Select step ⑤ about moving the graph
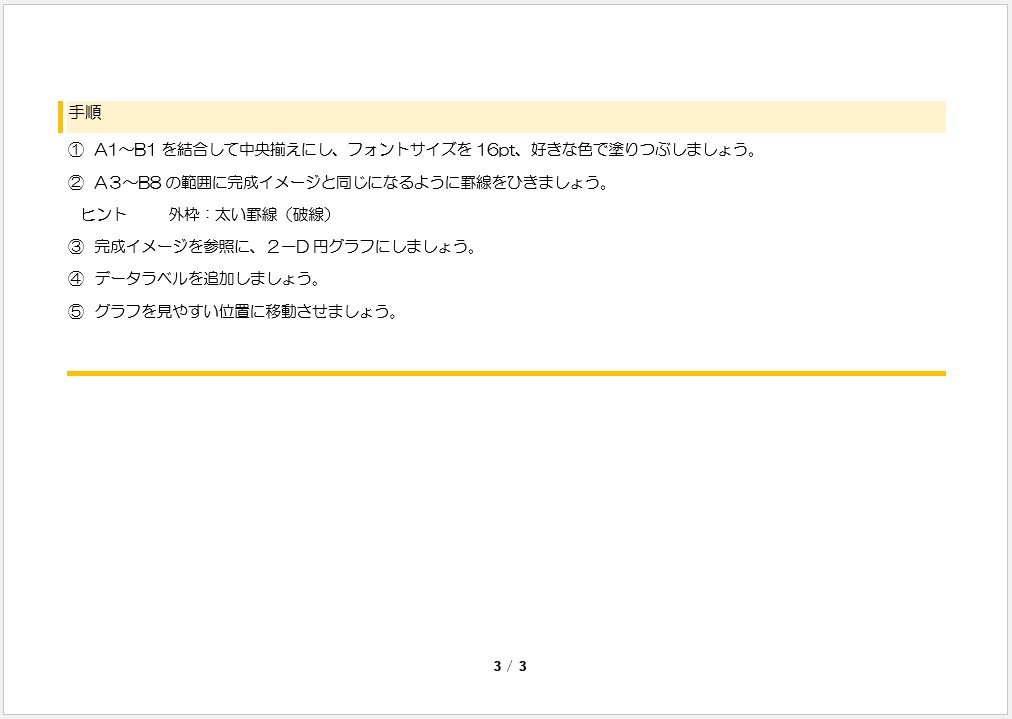The width and height of the screenshot is (1012, 719). tap(232, 312)
